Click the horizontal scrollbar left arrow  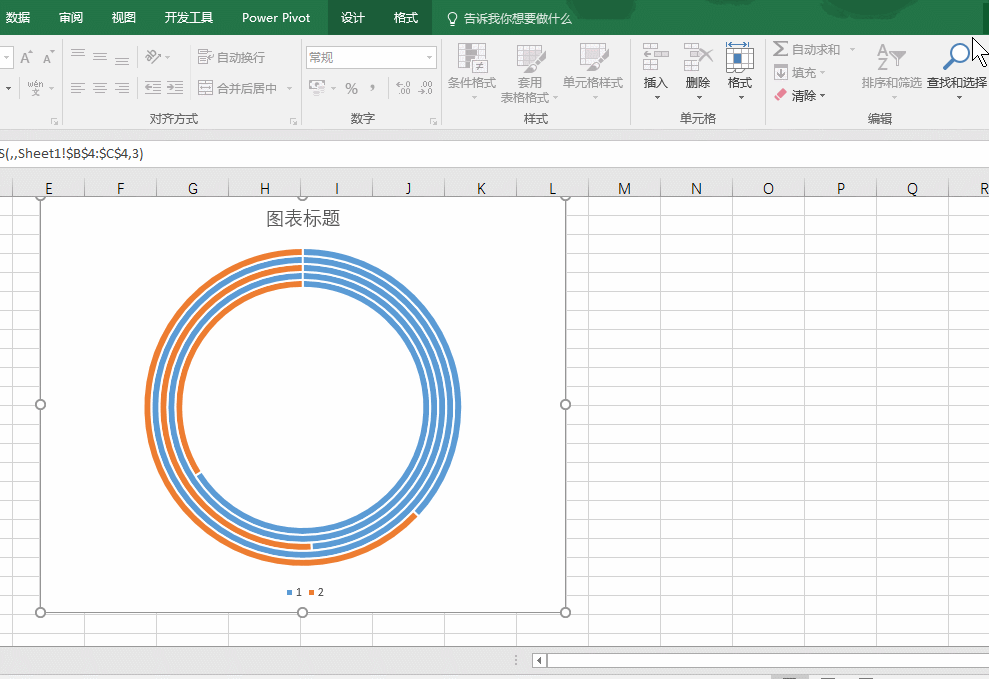[x=539, y=660]
